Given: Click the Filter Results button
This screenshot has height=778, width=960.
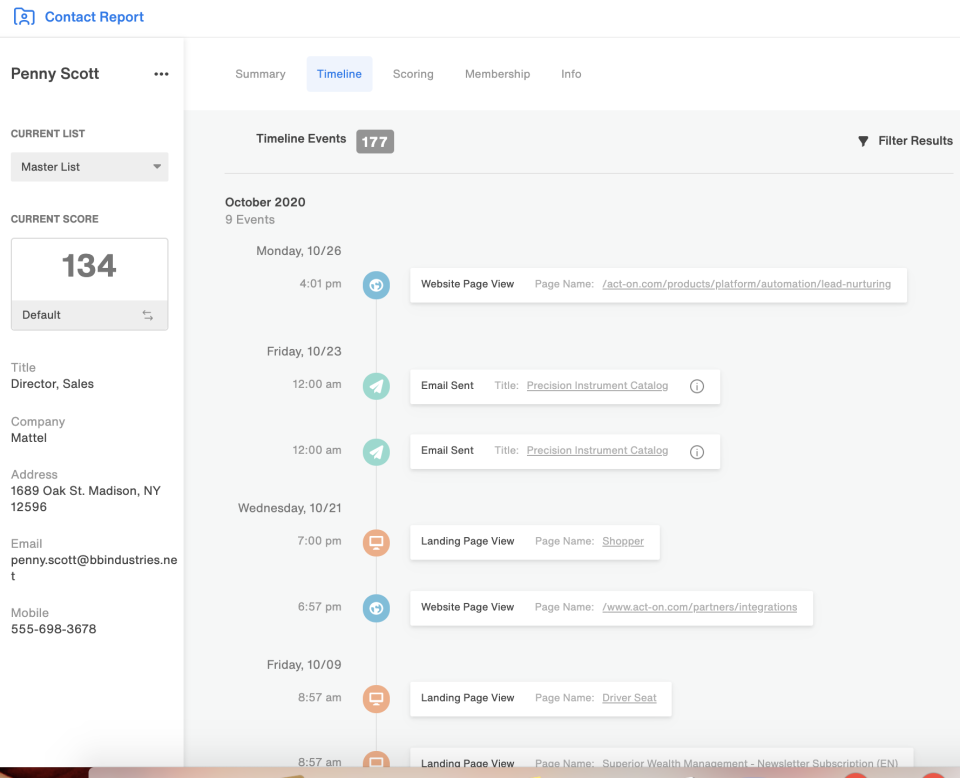Looking at the screenshot, I should (x=905, y=141).
